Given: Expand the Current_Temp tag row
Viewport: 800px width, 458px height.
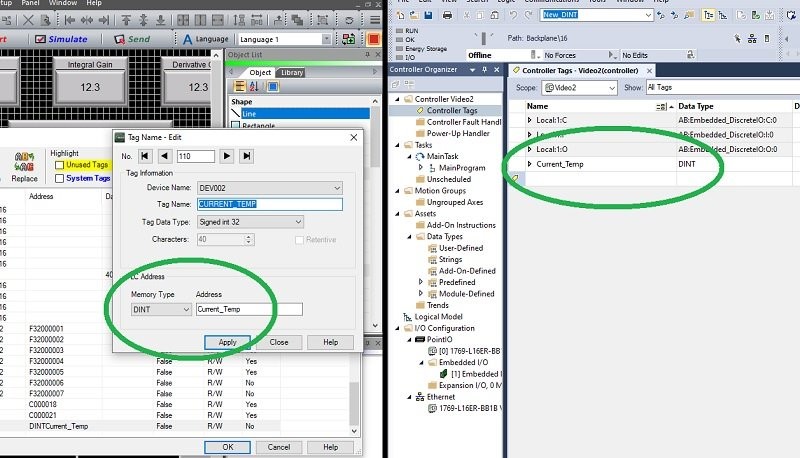Looking at the screenshot, I should [x=530, y=164].
